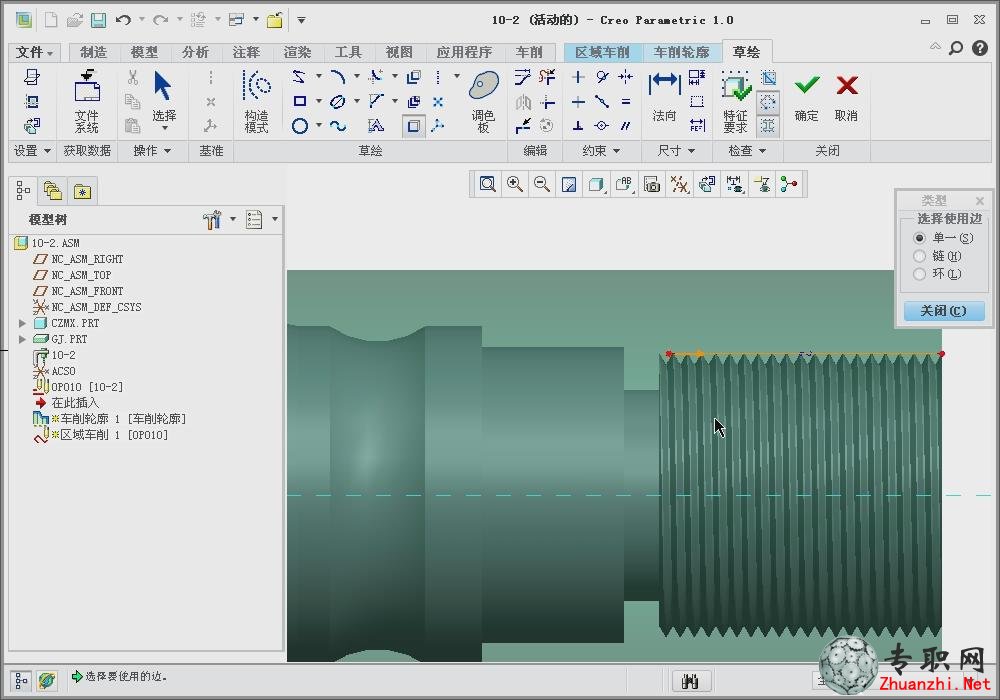Click the green 确定 checkmark
This screenshot has width=1000, height=700.
[807, 86]
